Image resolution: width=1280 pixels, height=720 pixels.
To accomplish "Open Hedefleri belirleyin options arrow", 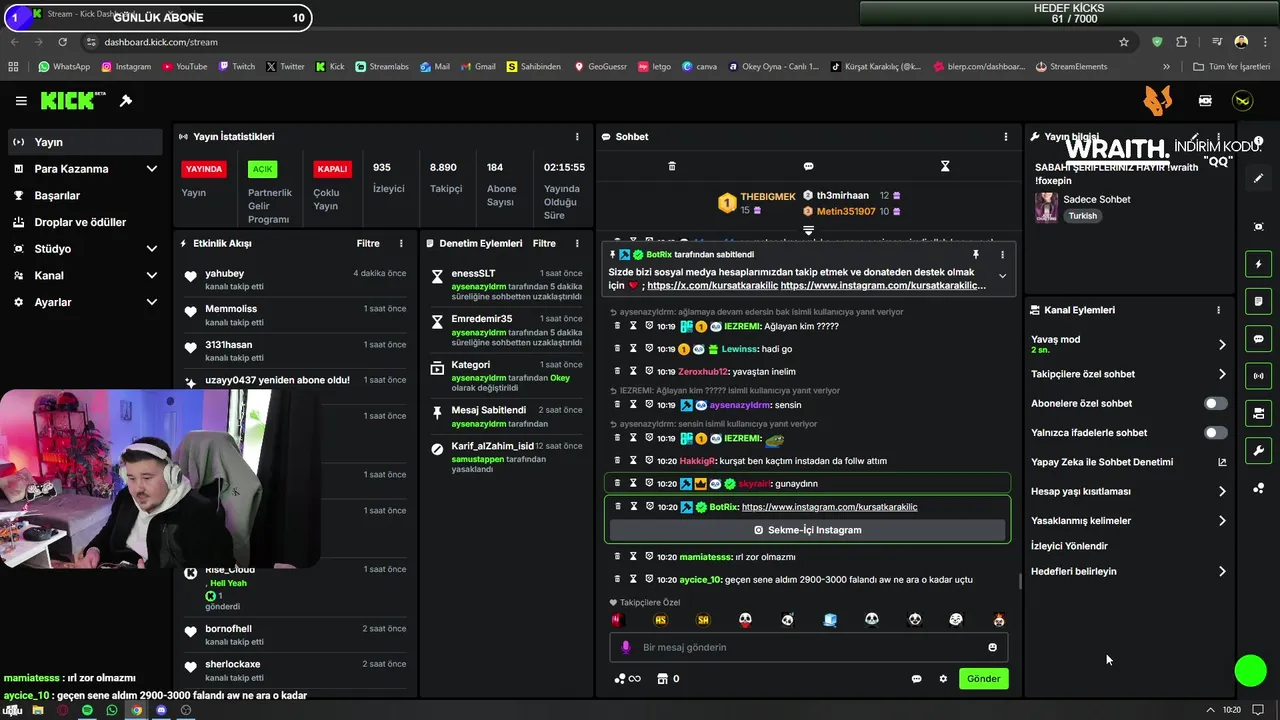I will click(x=1222, y=572).
